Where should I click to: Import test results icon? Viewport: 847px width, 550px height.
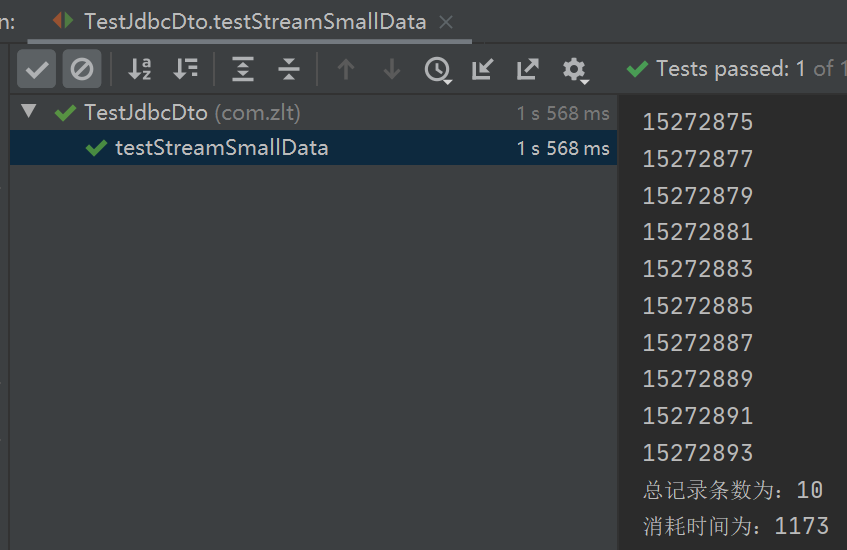coord(482,69)
